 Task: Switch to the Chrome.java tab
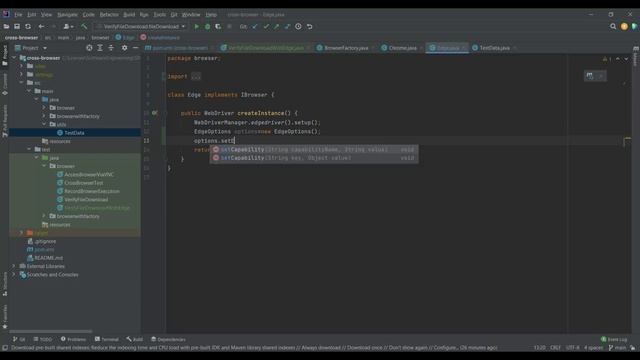pos(402,48)
